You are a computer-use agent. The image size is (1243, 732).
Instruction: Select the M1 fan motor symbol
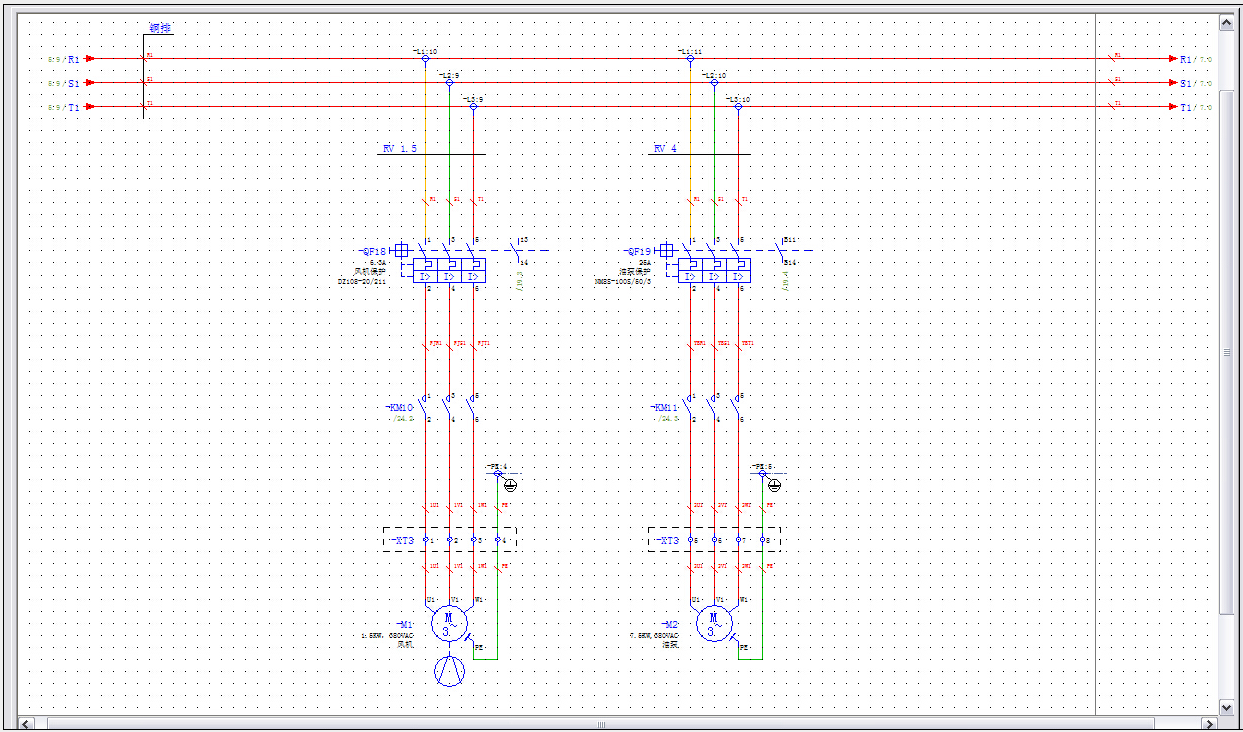(x=449, y=624)
